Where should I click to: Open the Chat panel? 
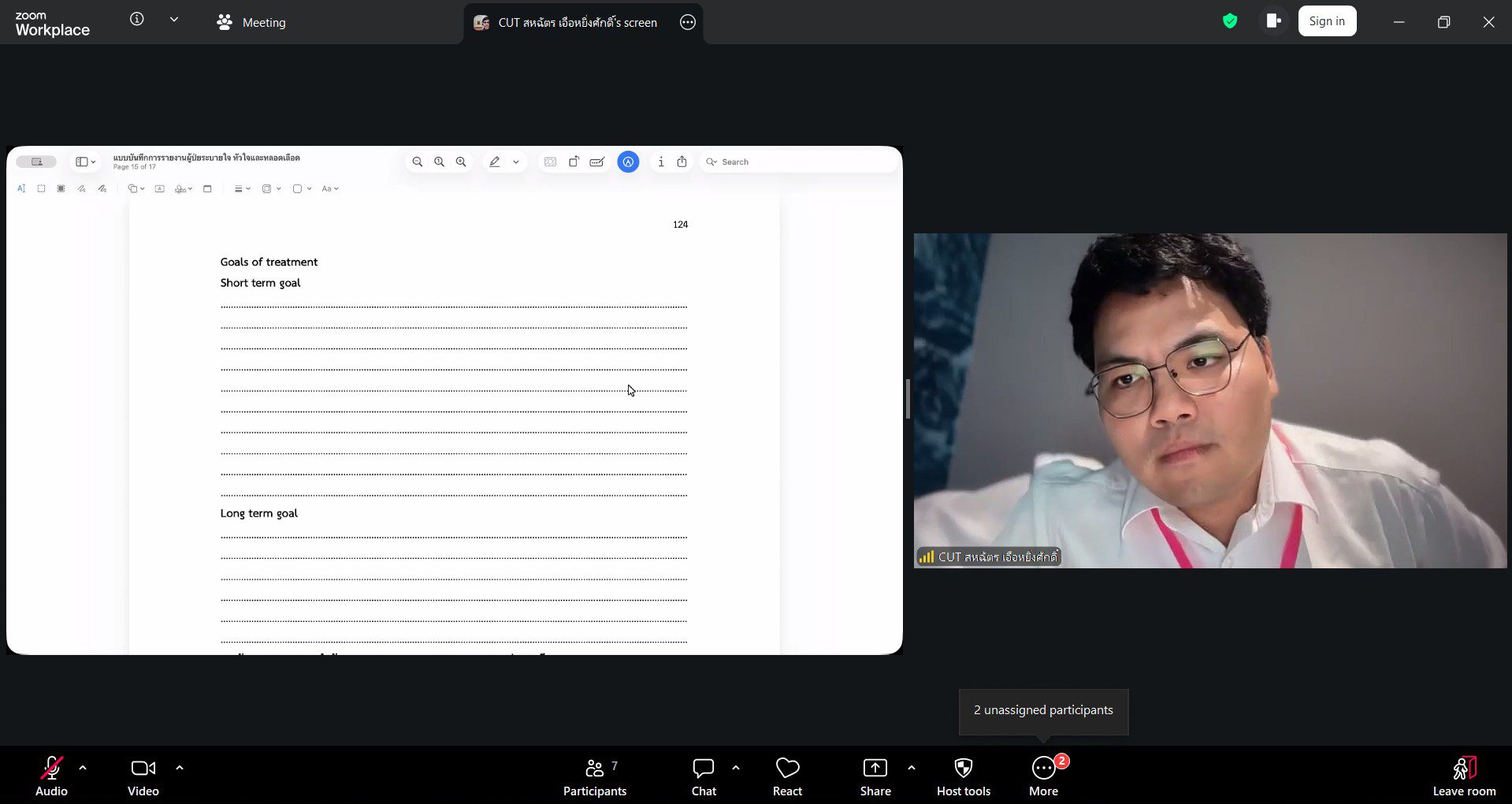(x=703, y=776)
